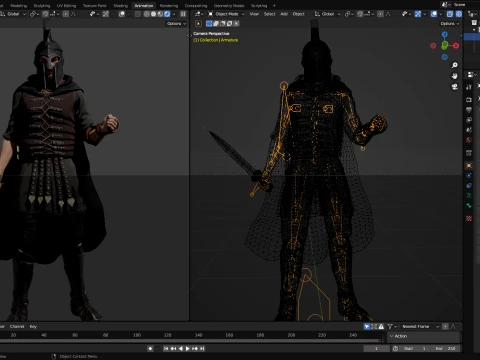Select the Animation workspace tab
480x360 pixels.
point(144,6)
